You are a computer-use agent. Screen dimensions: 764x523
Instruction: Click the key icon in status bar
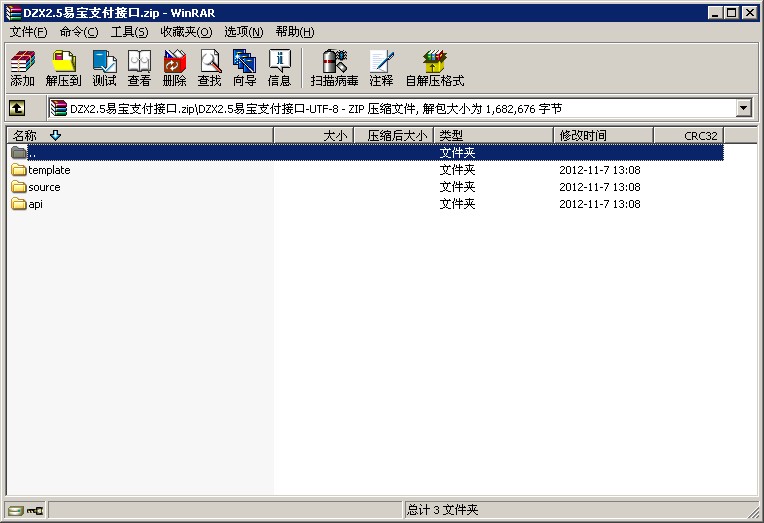[x=35, y=510]
